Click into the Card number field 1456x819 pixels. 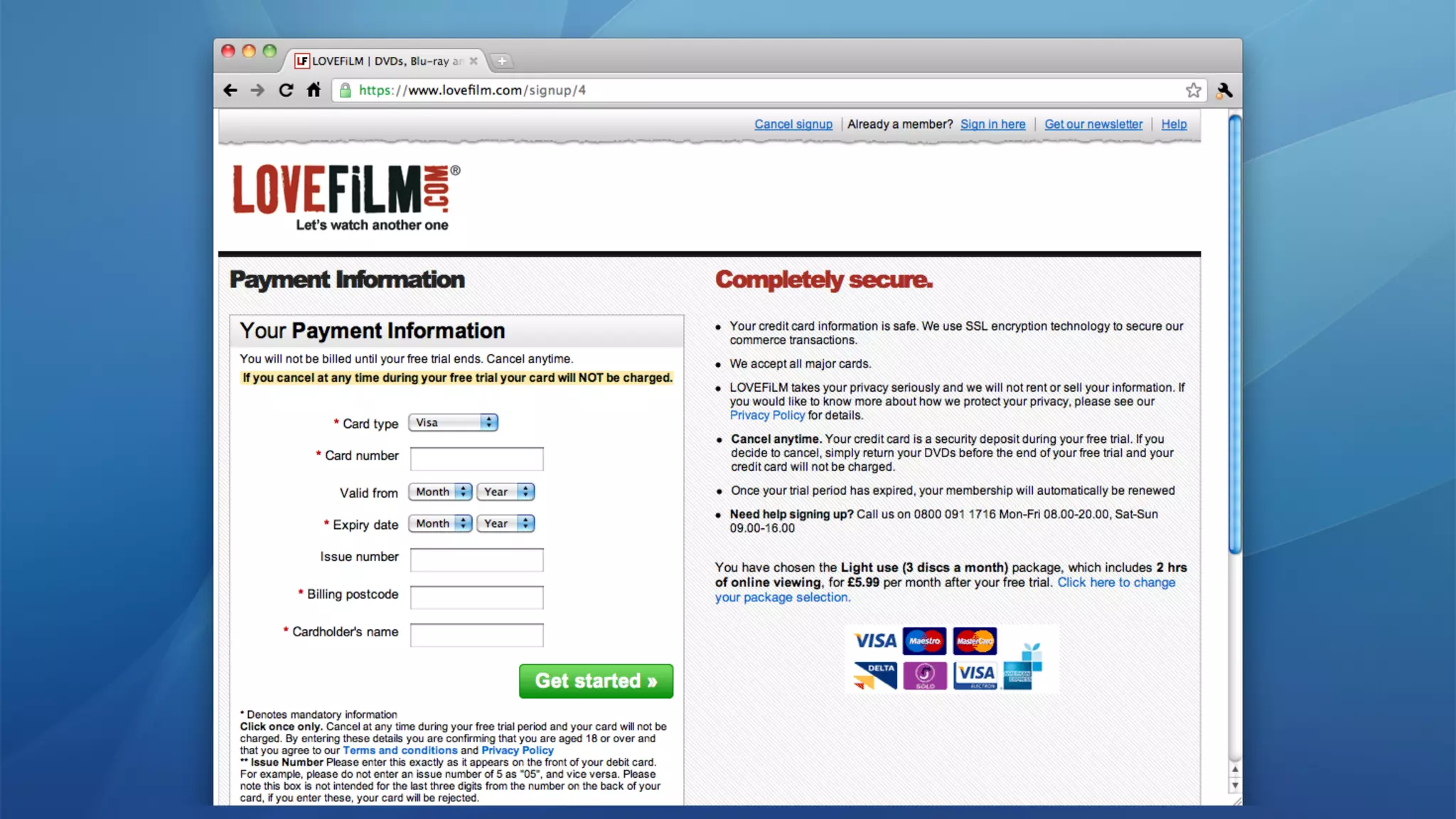pos(476,459)
